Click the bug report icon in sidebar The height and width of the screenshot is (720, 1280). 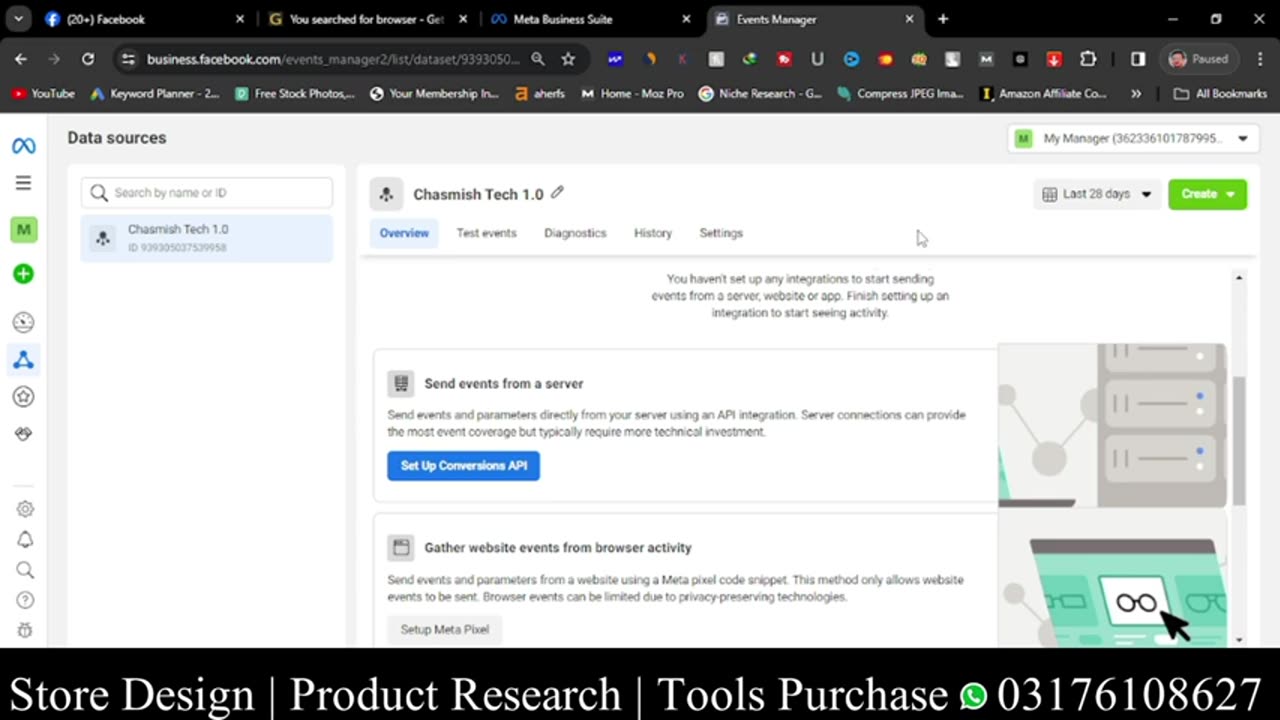[x=25, y=630]
